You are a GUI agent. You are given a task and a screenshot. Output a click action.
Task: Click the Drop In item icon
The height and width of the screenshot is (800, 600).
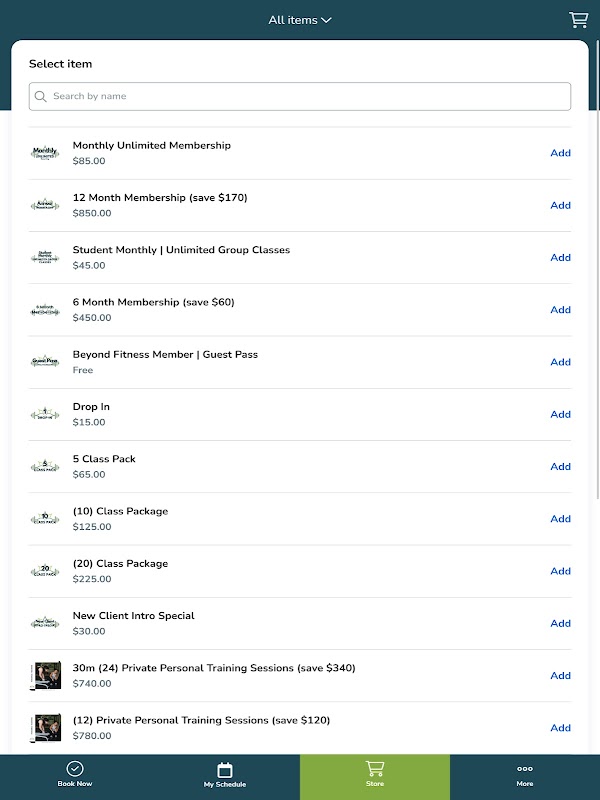coord(45,414)
